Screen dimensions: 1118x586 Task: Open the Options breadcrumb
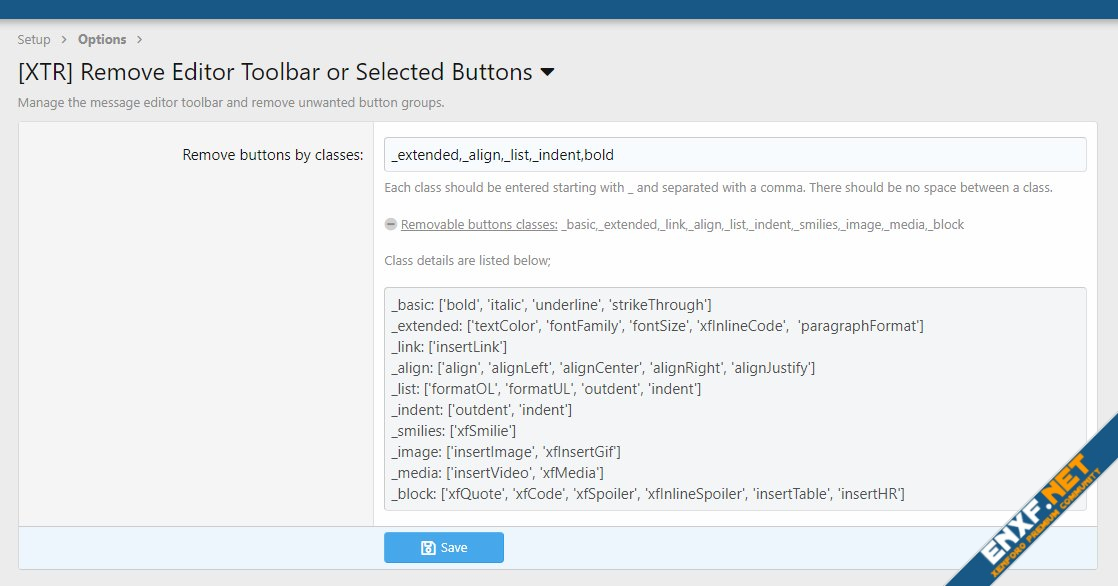[x=102, y=40]
